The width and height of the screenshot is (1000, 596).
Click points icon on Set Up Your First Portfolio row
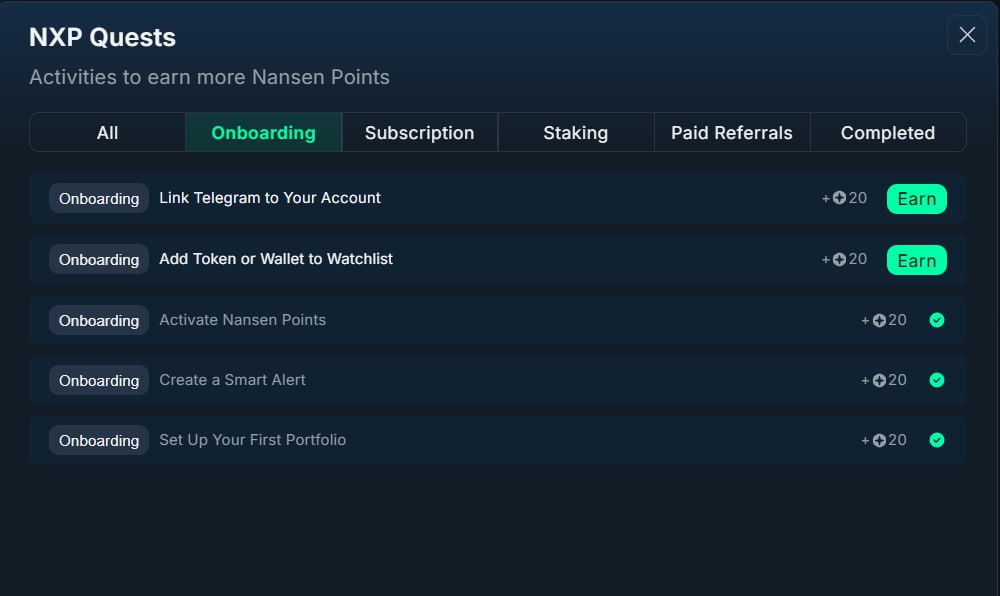(879, 440)
